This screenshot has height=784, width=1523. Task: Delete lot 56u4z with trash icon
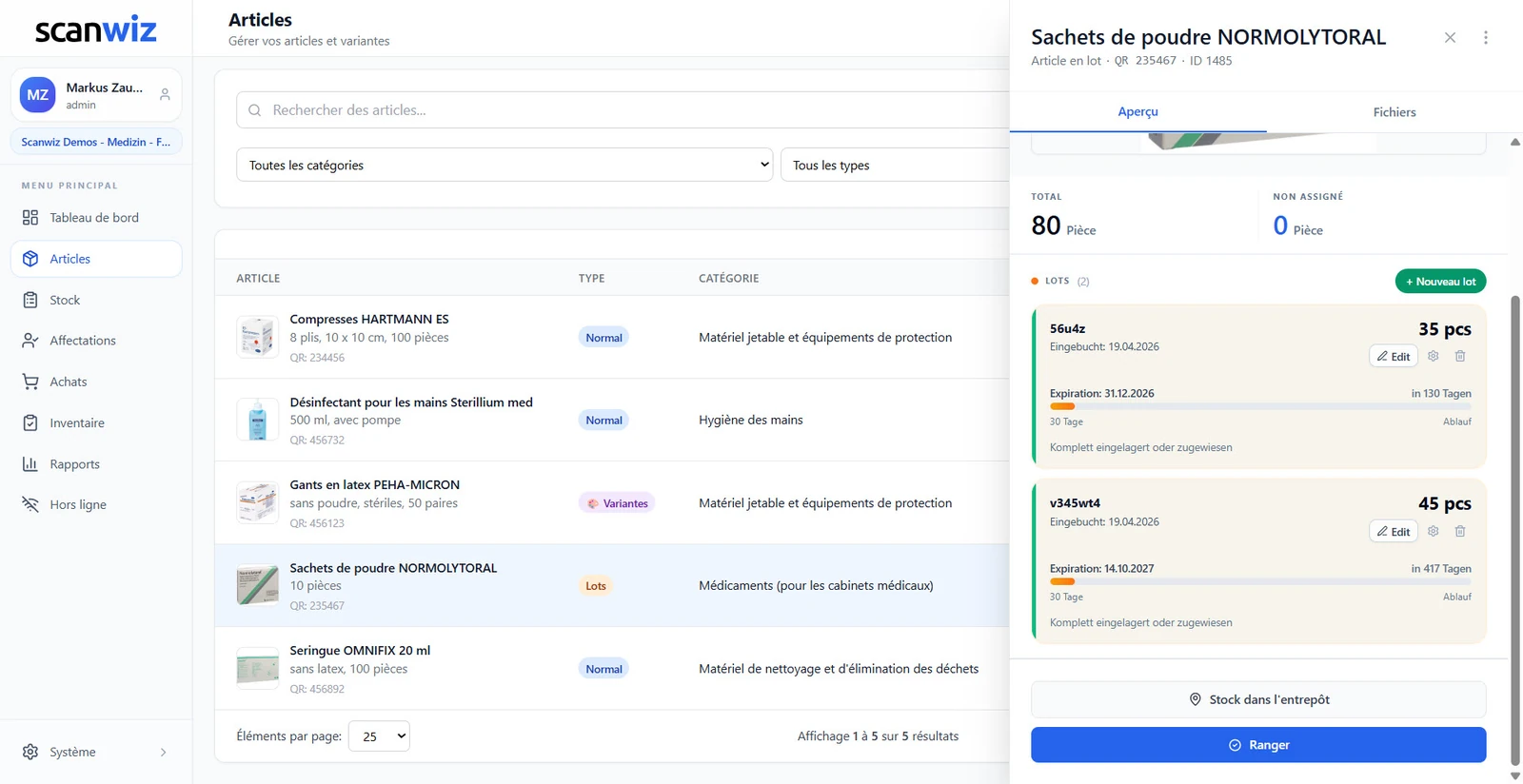(1460, 356)
